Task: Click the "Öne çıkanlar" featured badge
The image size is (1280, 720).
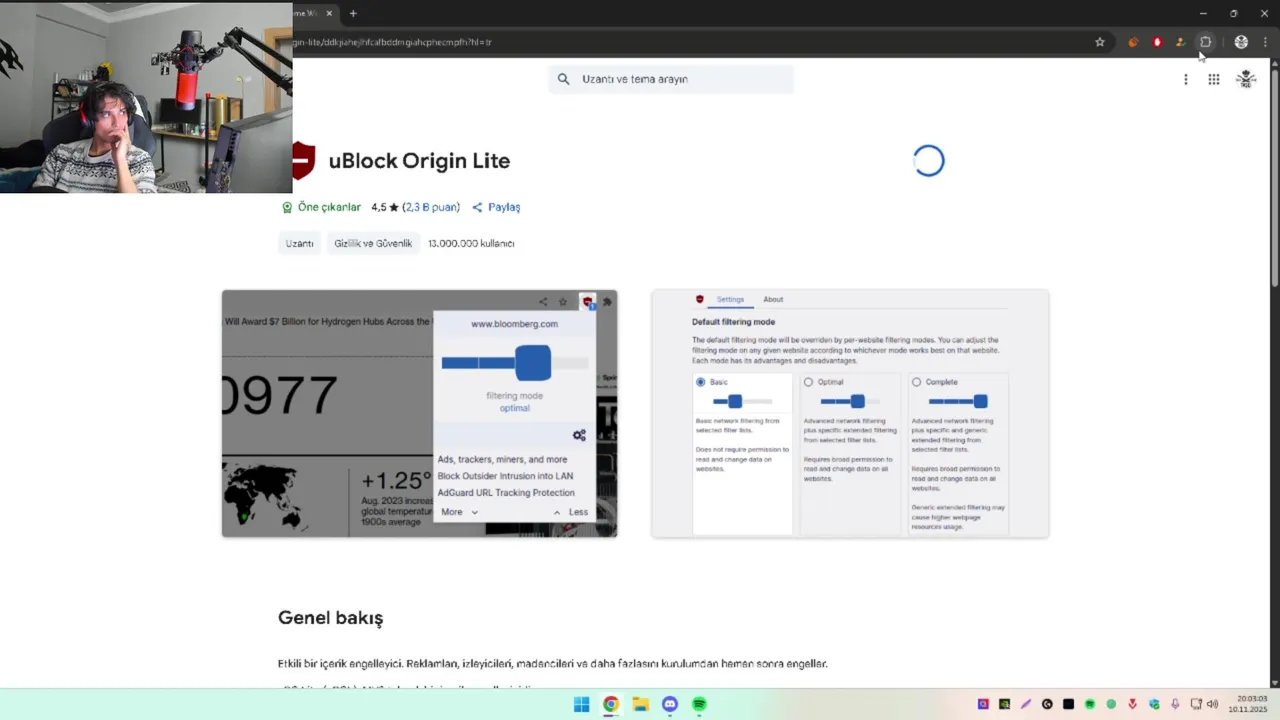Action: pos(321,207)
